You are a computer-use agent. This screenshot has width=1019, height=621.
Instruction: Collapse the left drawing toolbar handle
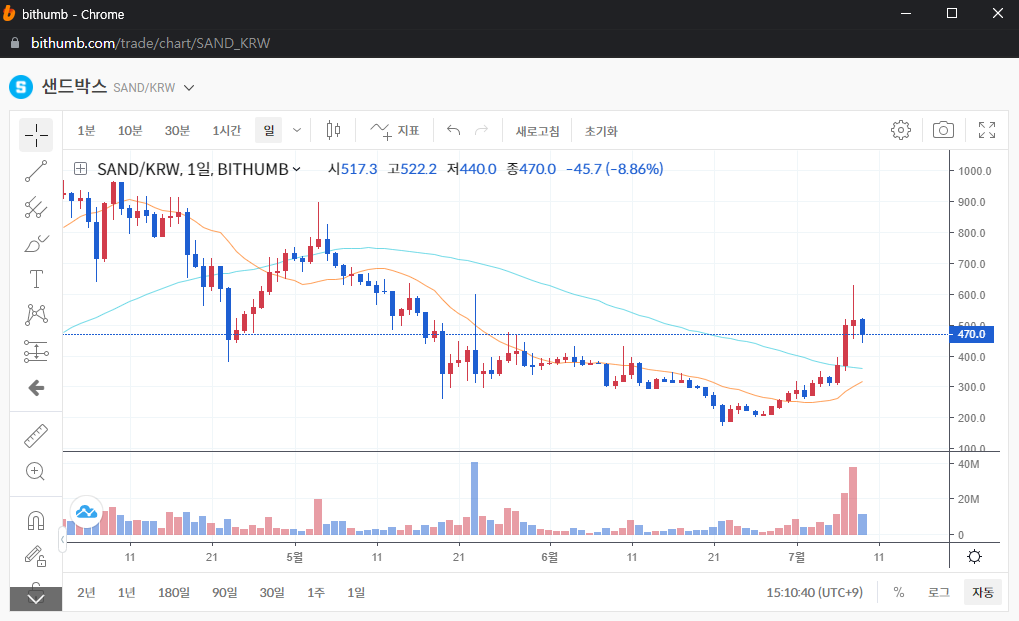[x=62, y=539]
